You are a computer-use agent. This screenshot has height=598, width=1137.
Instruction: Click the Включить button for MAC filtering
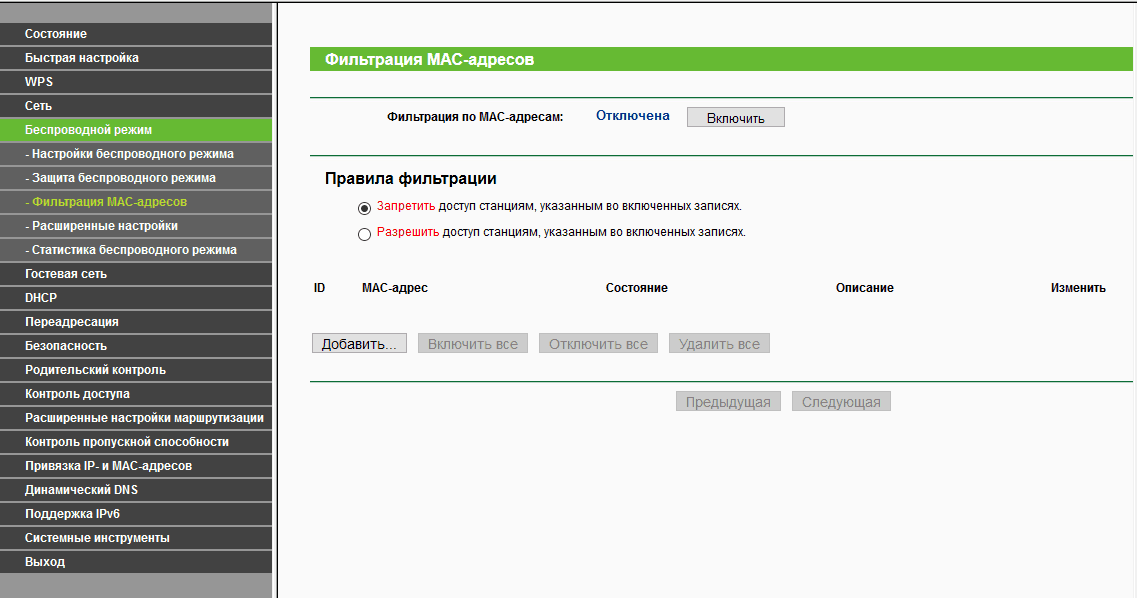(x=735, y=117)
